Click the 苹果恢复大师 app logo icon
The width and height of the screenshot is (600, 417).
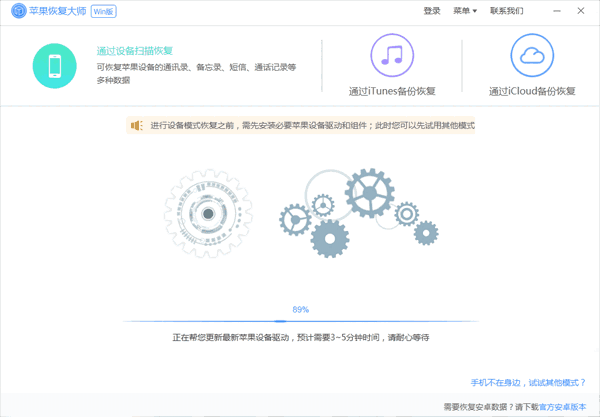(18, 11)
